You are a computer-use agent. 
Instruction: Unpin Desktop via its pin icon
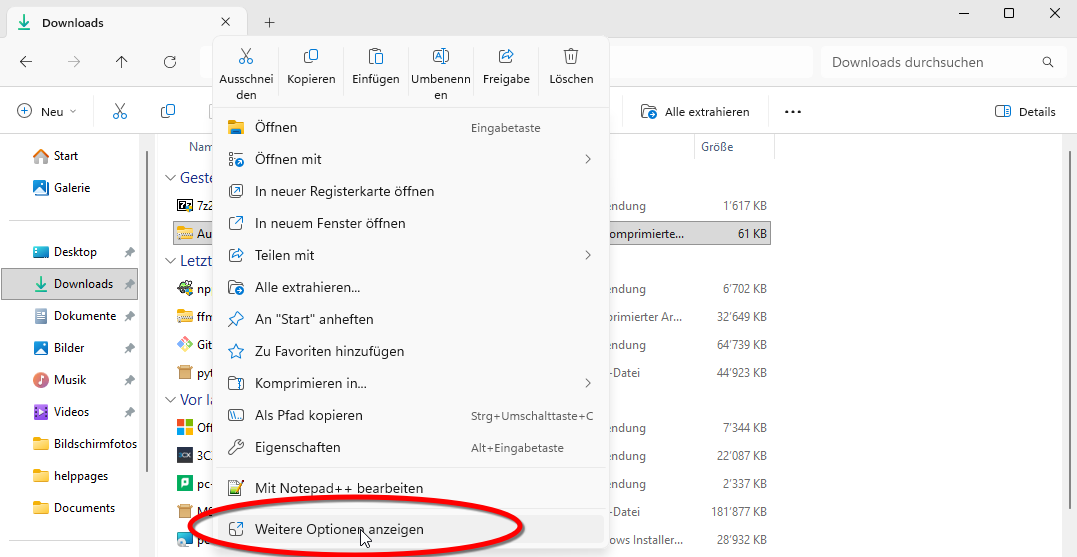click(x=129, y=252)
